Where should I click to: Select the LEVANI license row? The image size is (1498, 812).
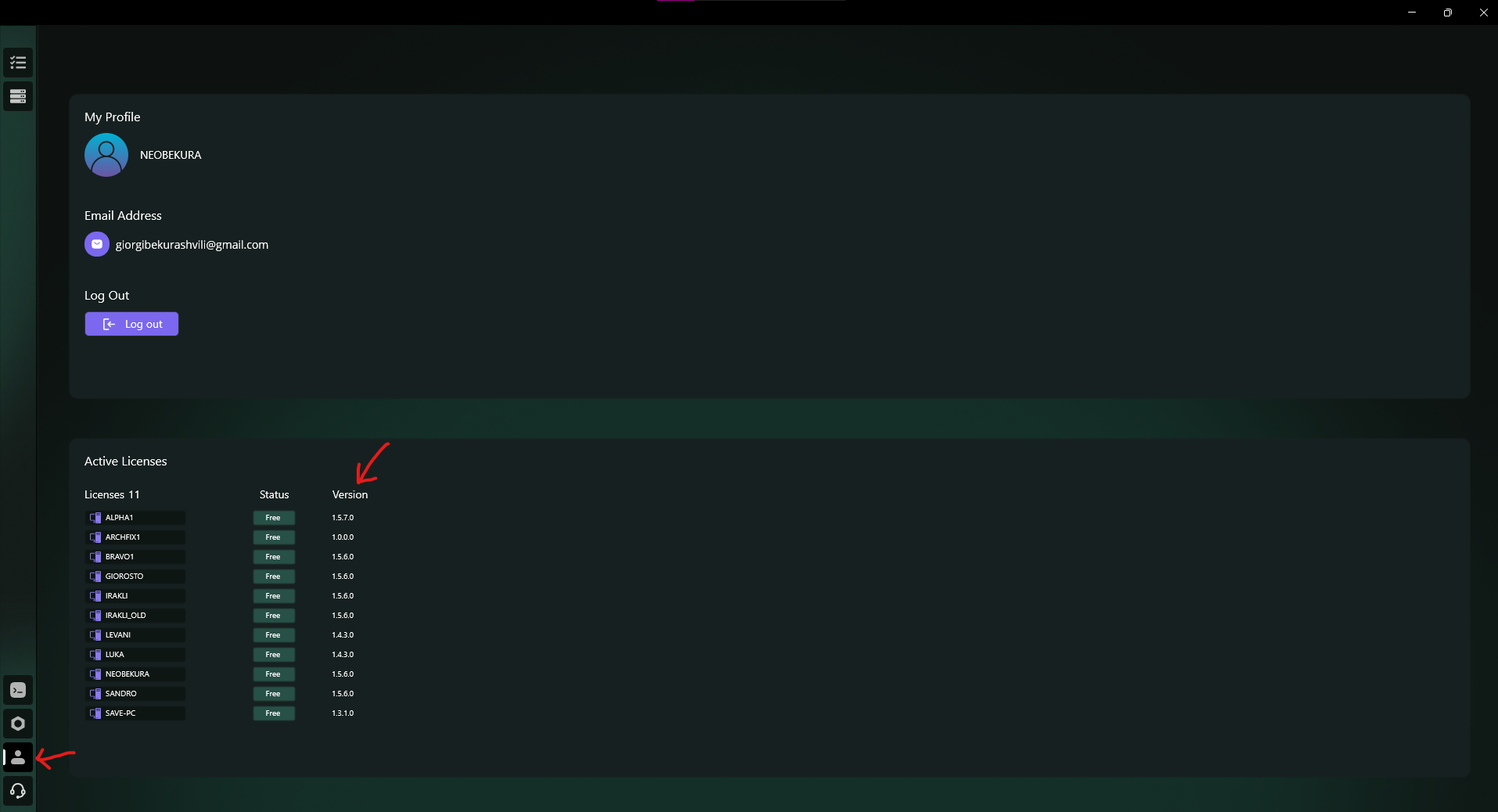(135, 634)
